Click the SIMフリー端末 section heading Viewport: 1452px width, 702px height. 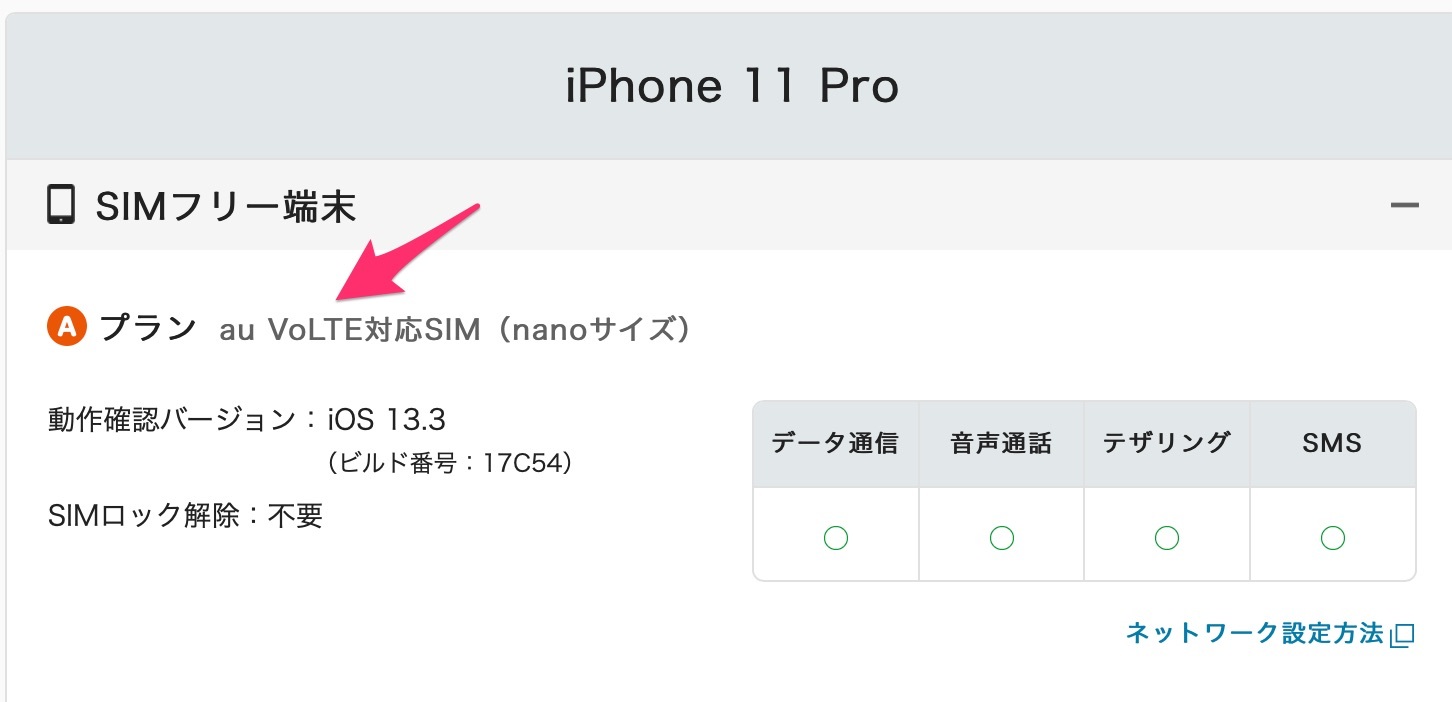click(x=225, y=207)
